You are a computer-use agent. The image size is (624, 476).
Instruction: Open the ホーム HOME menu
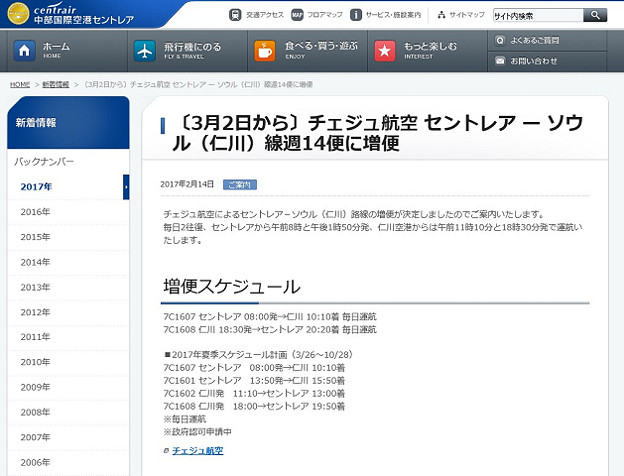pos(67,51)
